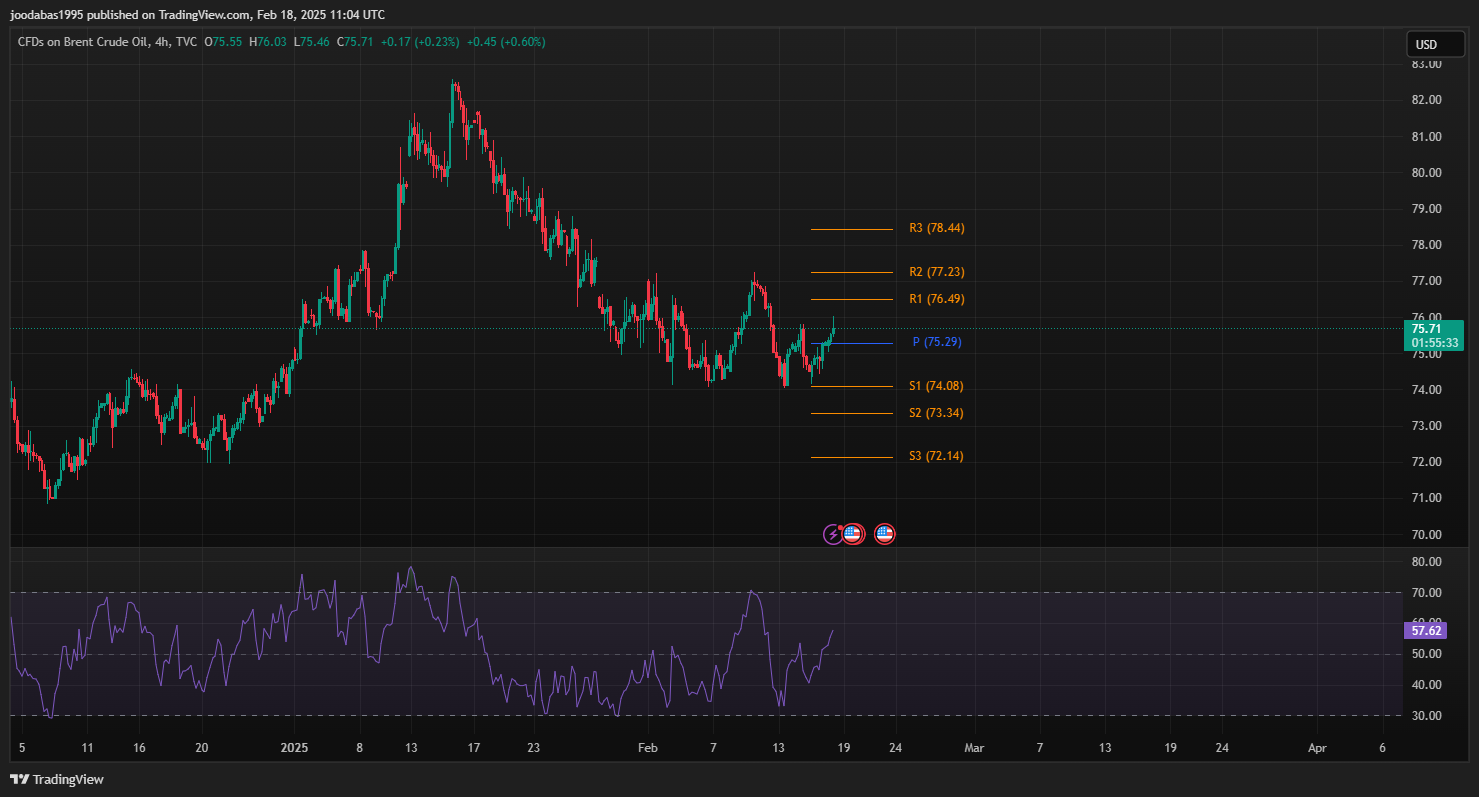Viewport: 1479px width, 797px height.
Task: Click the 70.00 level on RSI scale
Action: tap(1425, 593)
